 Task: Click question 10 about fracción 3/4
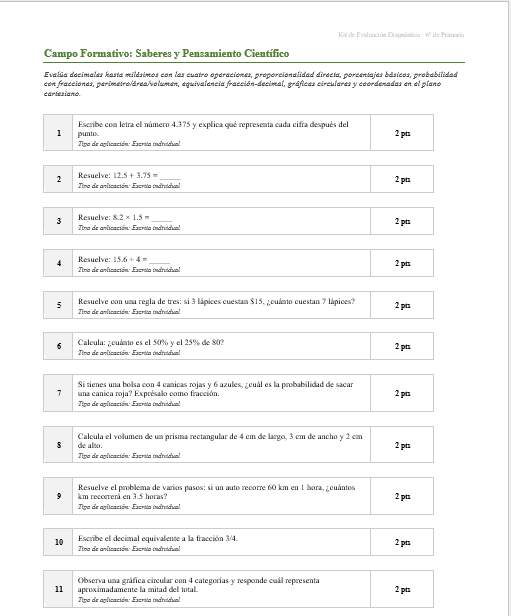pyautogui.click(x=158, y=539)
